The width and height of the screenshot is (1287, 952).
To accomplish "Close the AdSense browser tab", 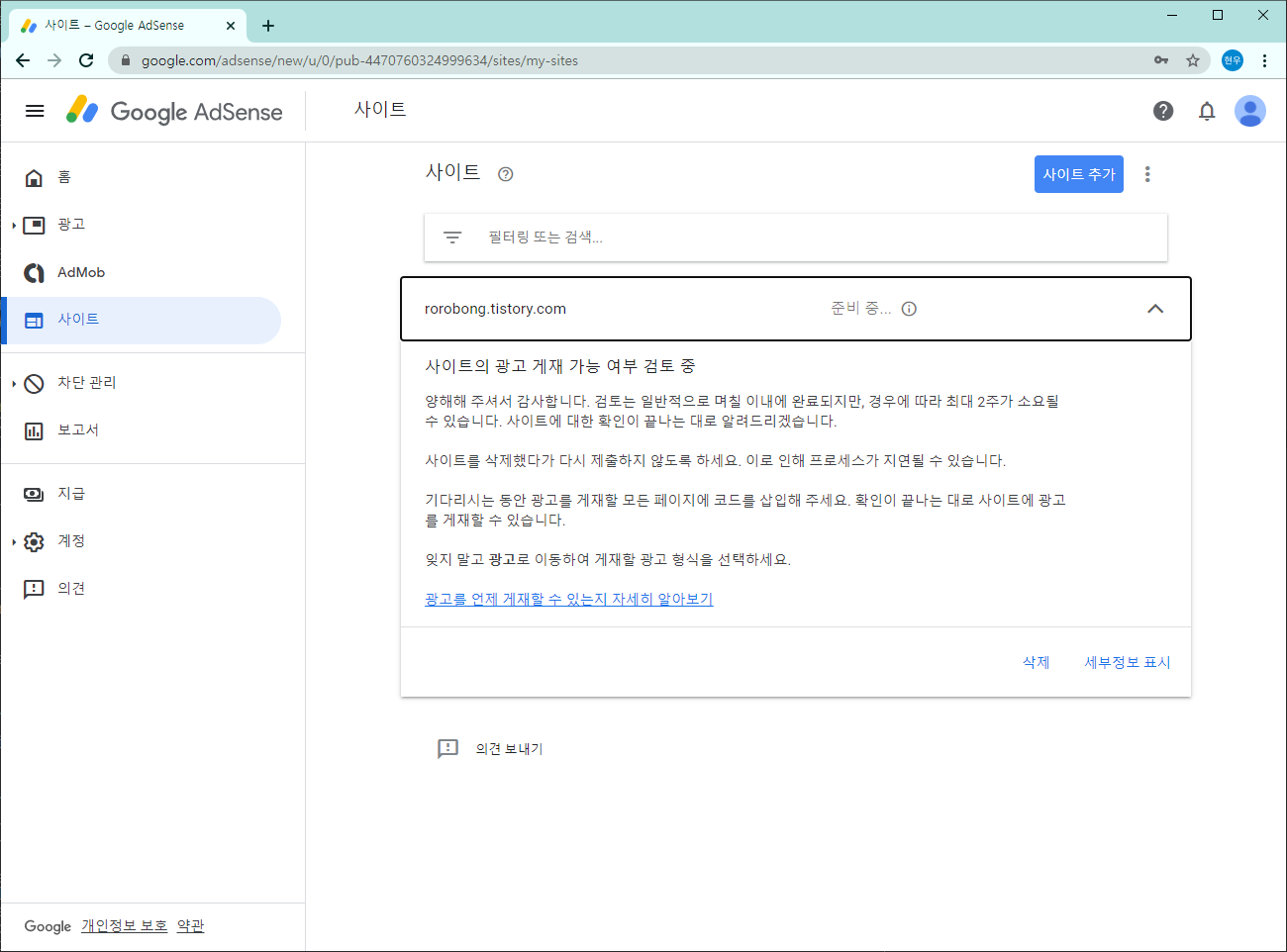I will click(231, 26).
